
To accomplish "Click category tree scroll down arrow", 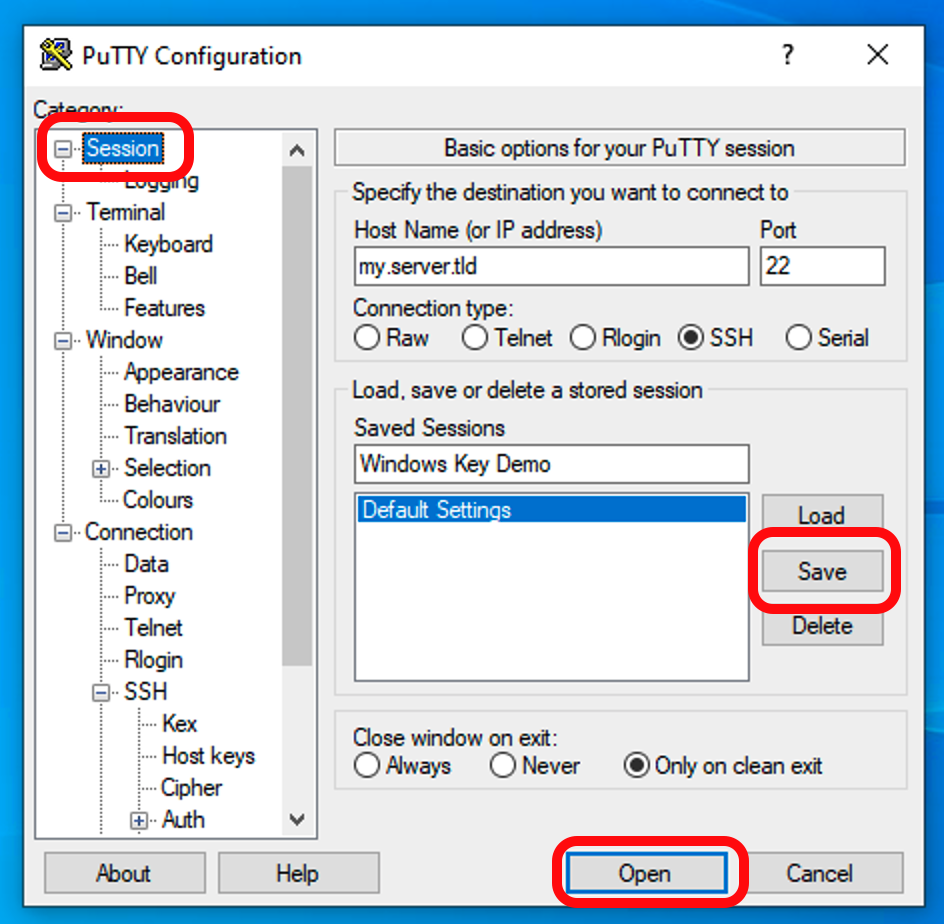I will [x=297, y=819].
